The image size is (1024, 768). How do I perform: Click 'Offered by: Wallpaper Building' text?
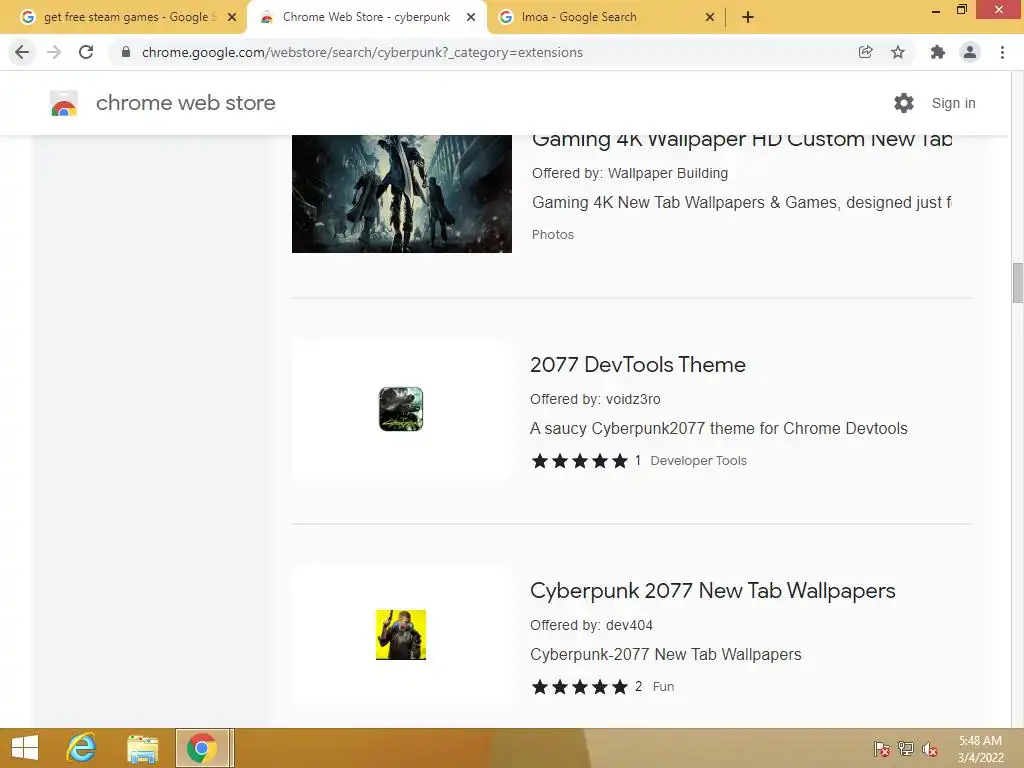[x=630, y=173]
